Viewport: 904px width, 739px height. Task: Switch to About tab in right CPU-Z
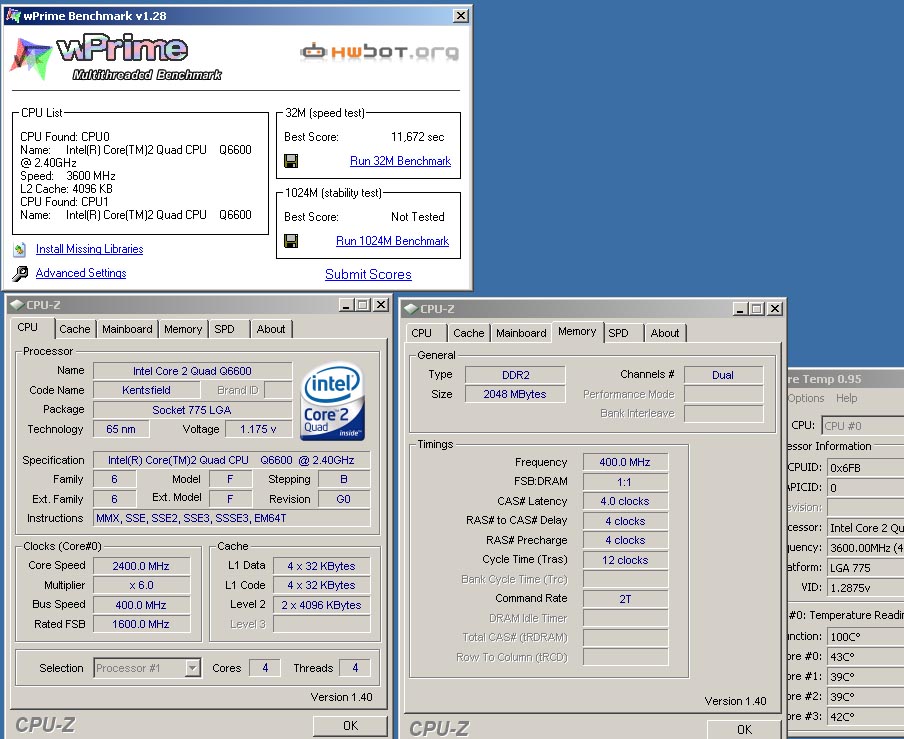click(665, 333)
